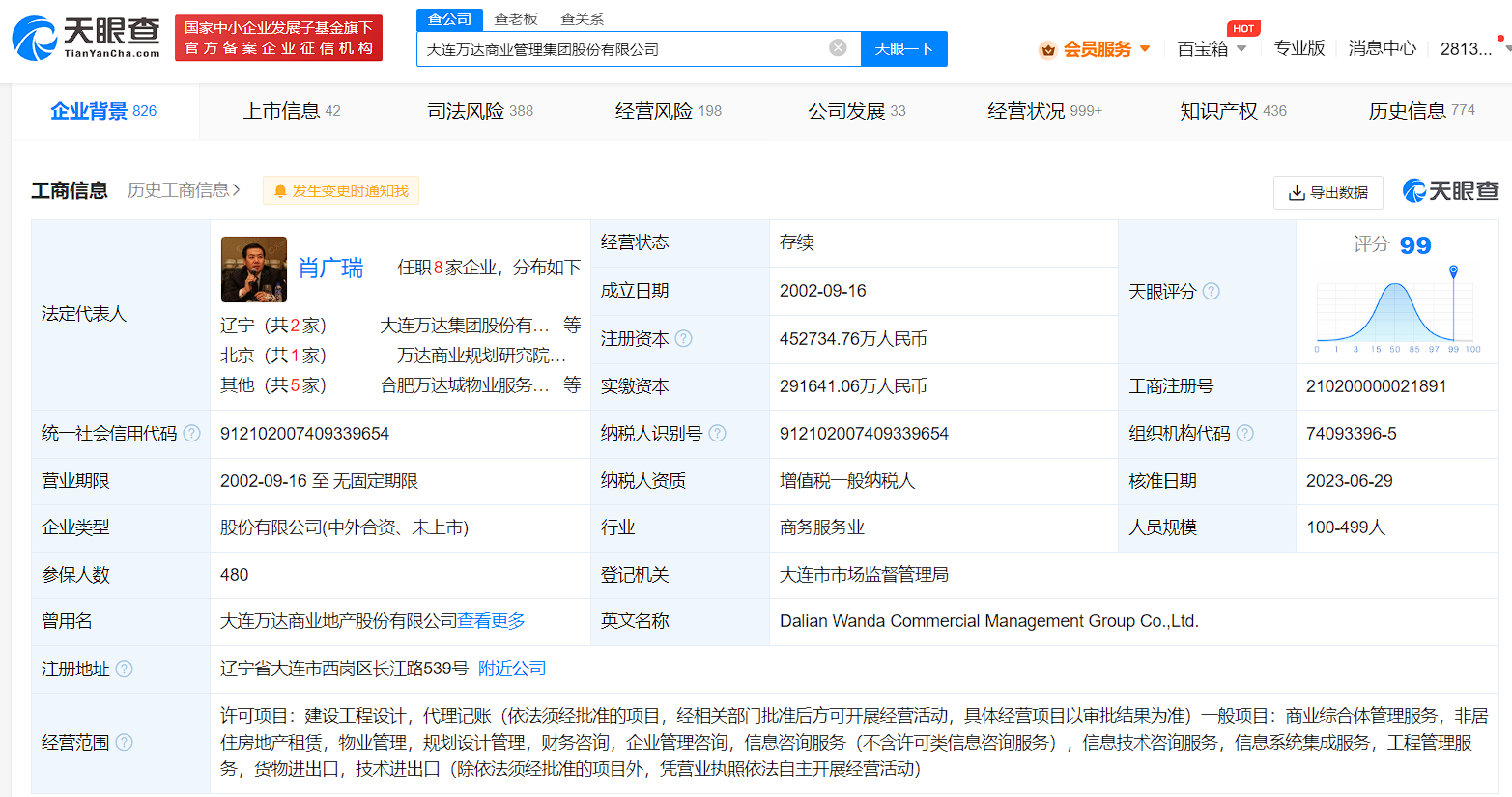
Task: Select 公司发展 tab
Action: (857, 111)
